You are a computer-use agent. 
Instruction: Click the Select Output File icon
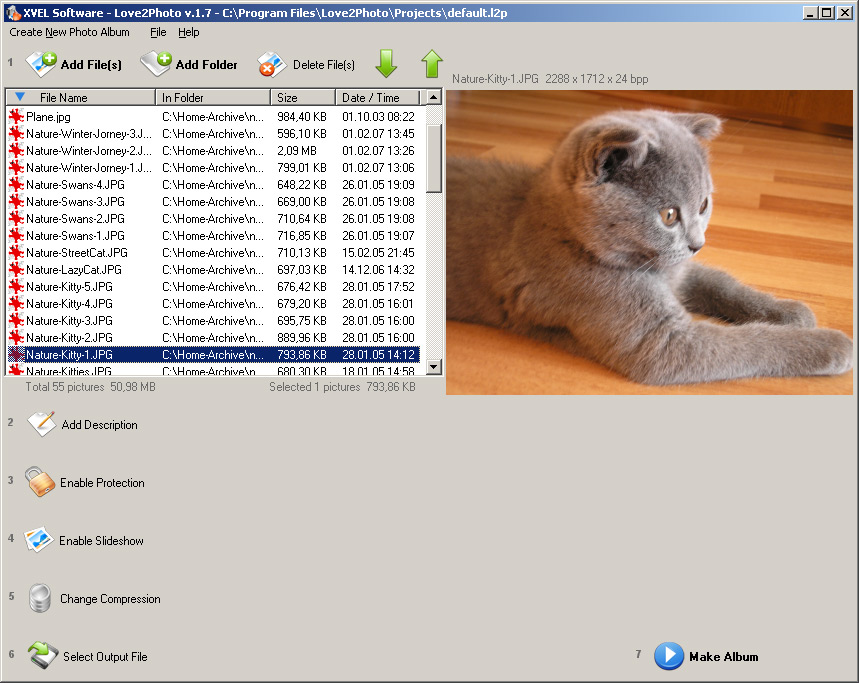point(43,656)
